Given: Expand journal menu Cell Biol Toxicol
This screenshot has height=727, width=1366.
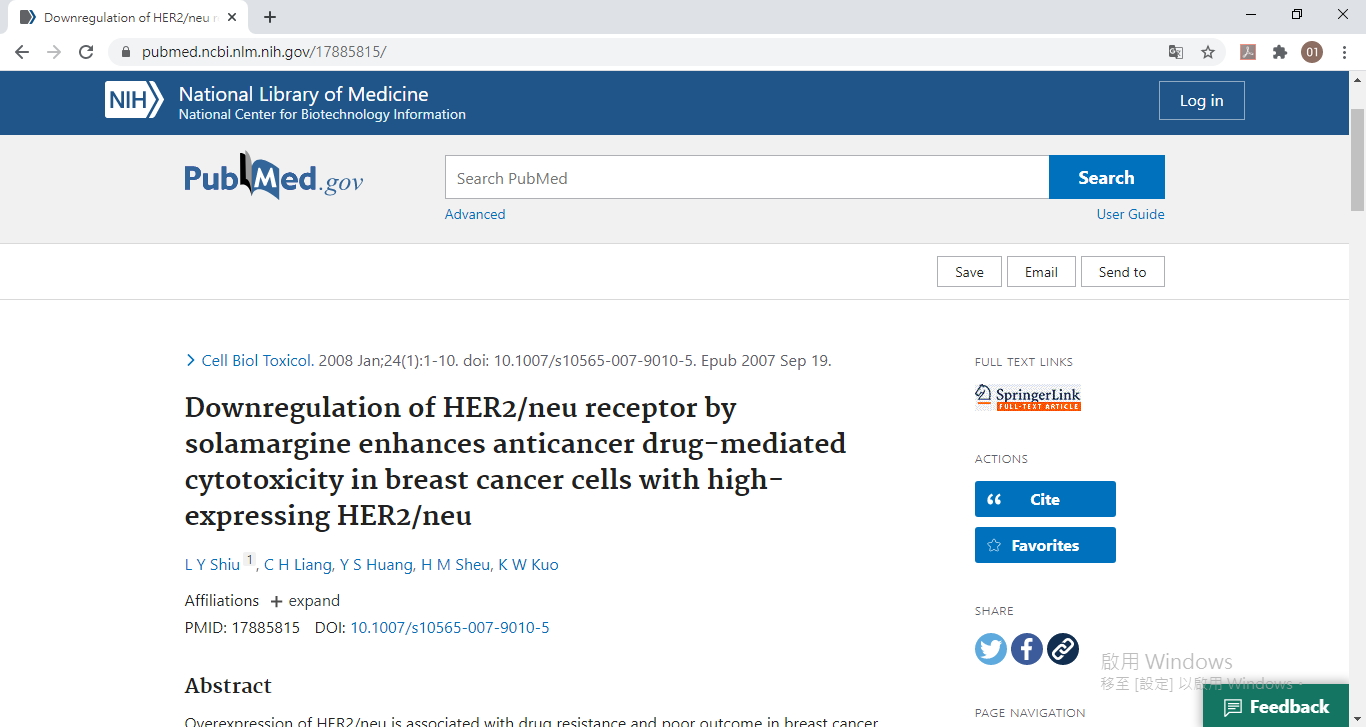Looking at the screenshot, I should 250,361.
